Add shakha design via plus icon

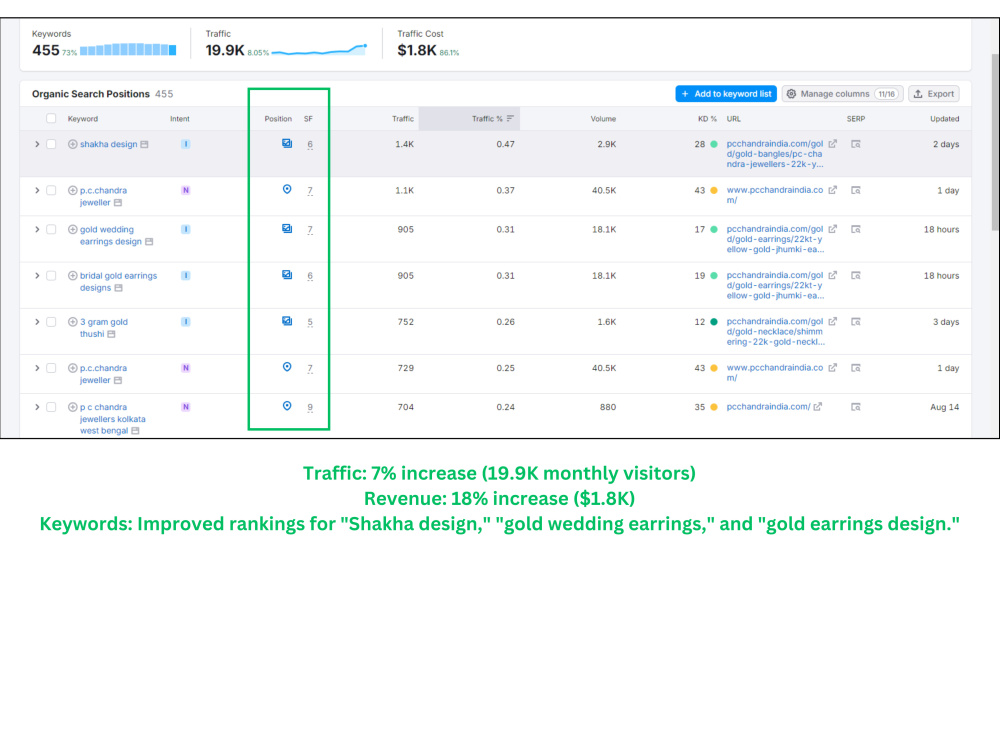pos(73,144)
